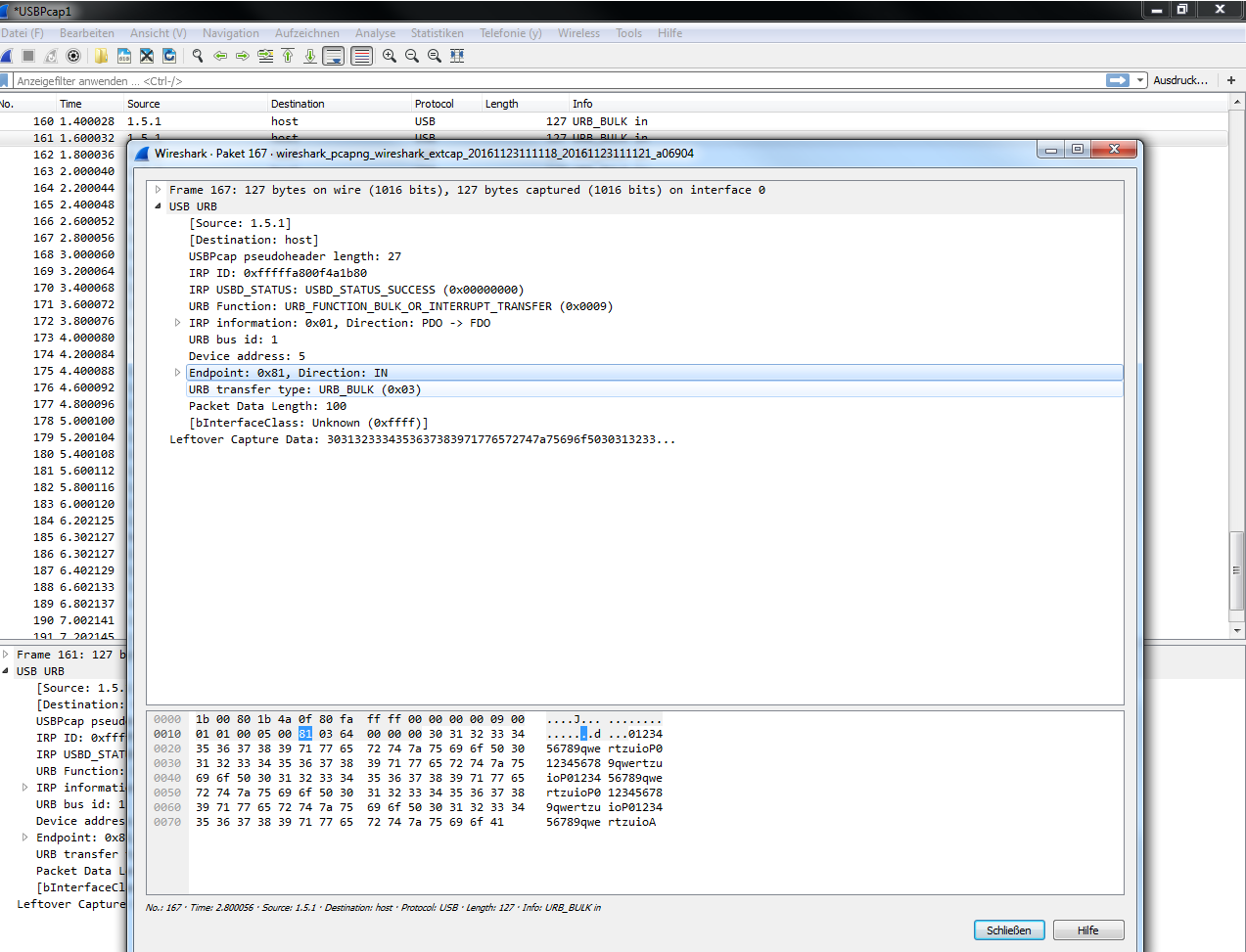The height and width of the screenshot is (952, 1246).
Task: Click the Ausdruck… expression button
Action: (1180, 80)
